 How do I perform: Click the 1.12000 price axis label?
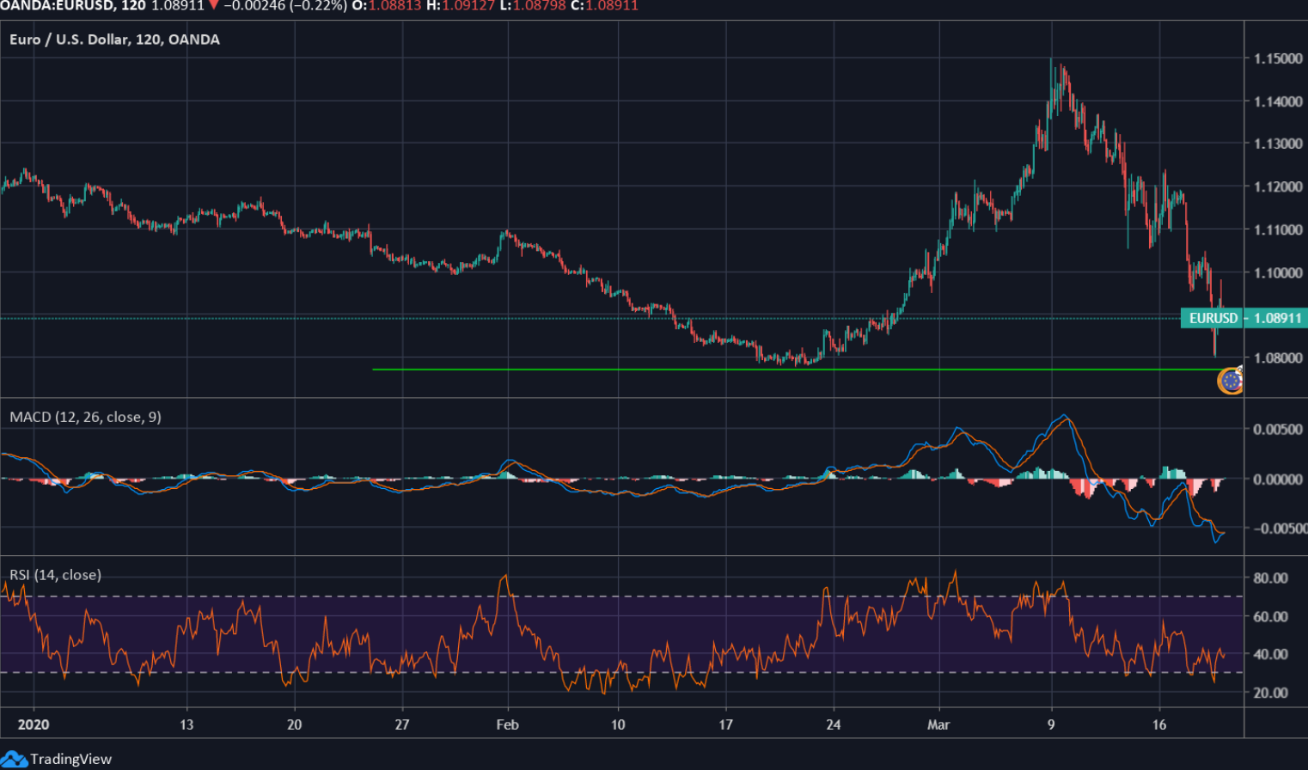(x=1277, y=187)
